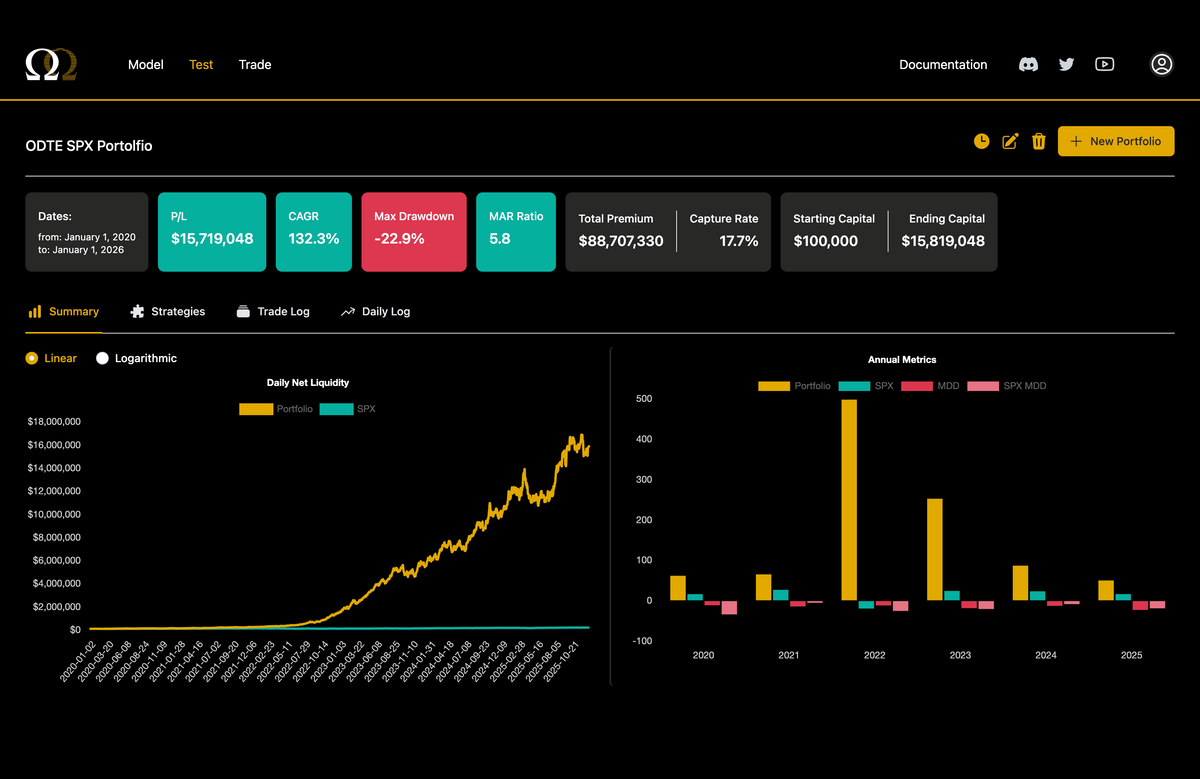1200x779 pixels.
Task: Open the user account profile icon
Action: click(x=1161, y=65)
